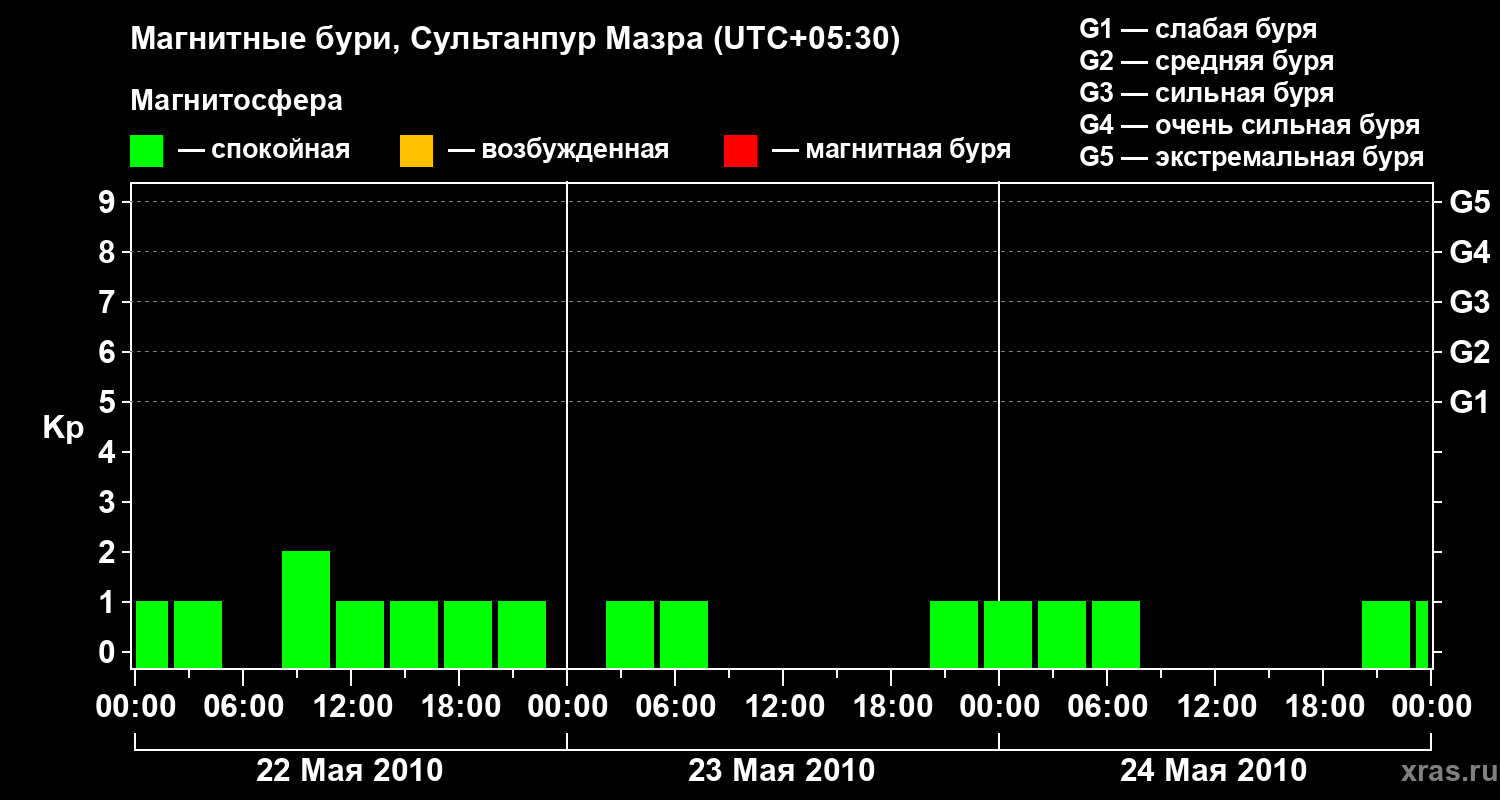
Task: Click the 18:00 time label for 22 Мая
Action: 459,707
